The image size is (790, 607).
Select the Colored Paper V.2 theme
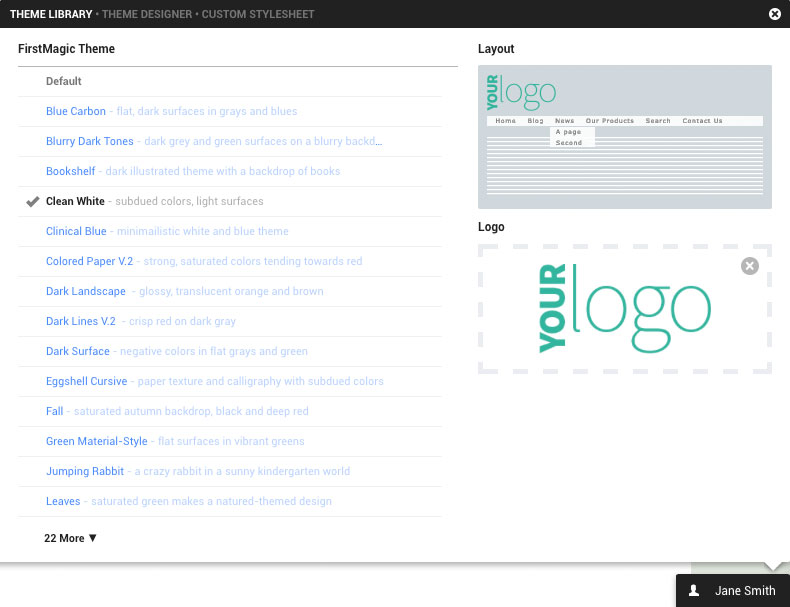tap(89, 262)
